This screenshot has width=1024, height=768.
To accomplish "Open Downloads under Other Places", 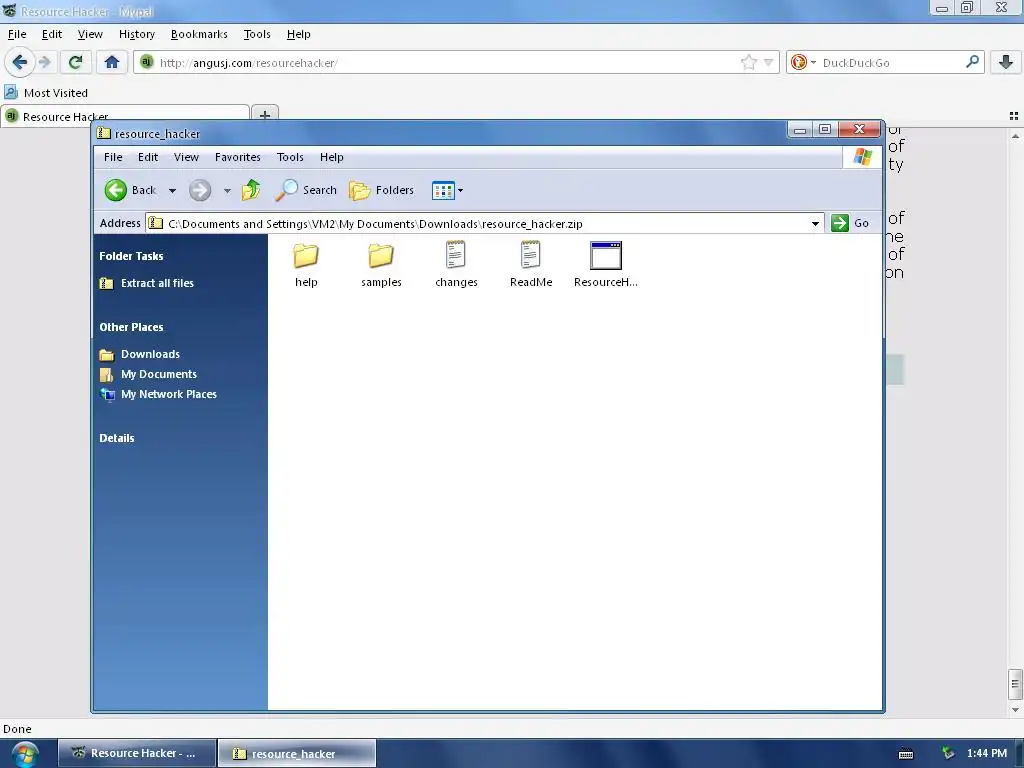I will click(x=140, y=354).
